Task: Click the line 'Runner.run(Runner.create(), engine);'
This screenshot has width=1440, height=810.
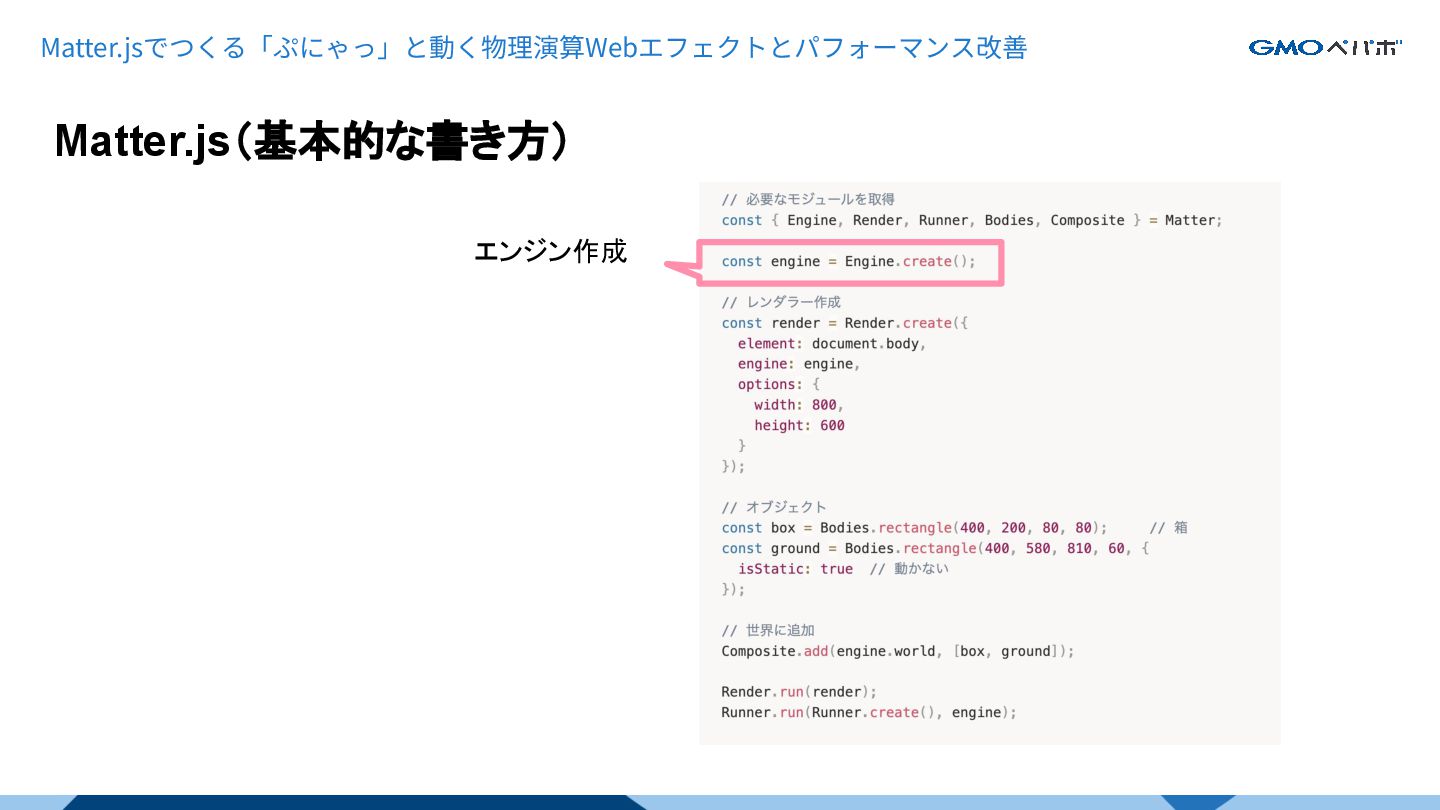Action: pos(869,712)
